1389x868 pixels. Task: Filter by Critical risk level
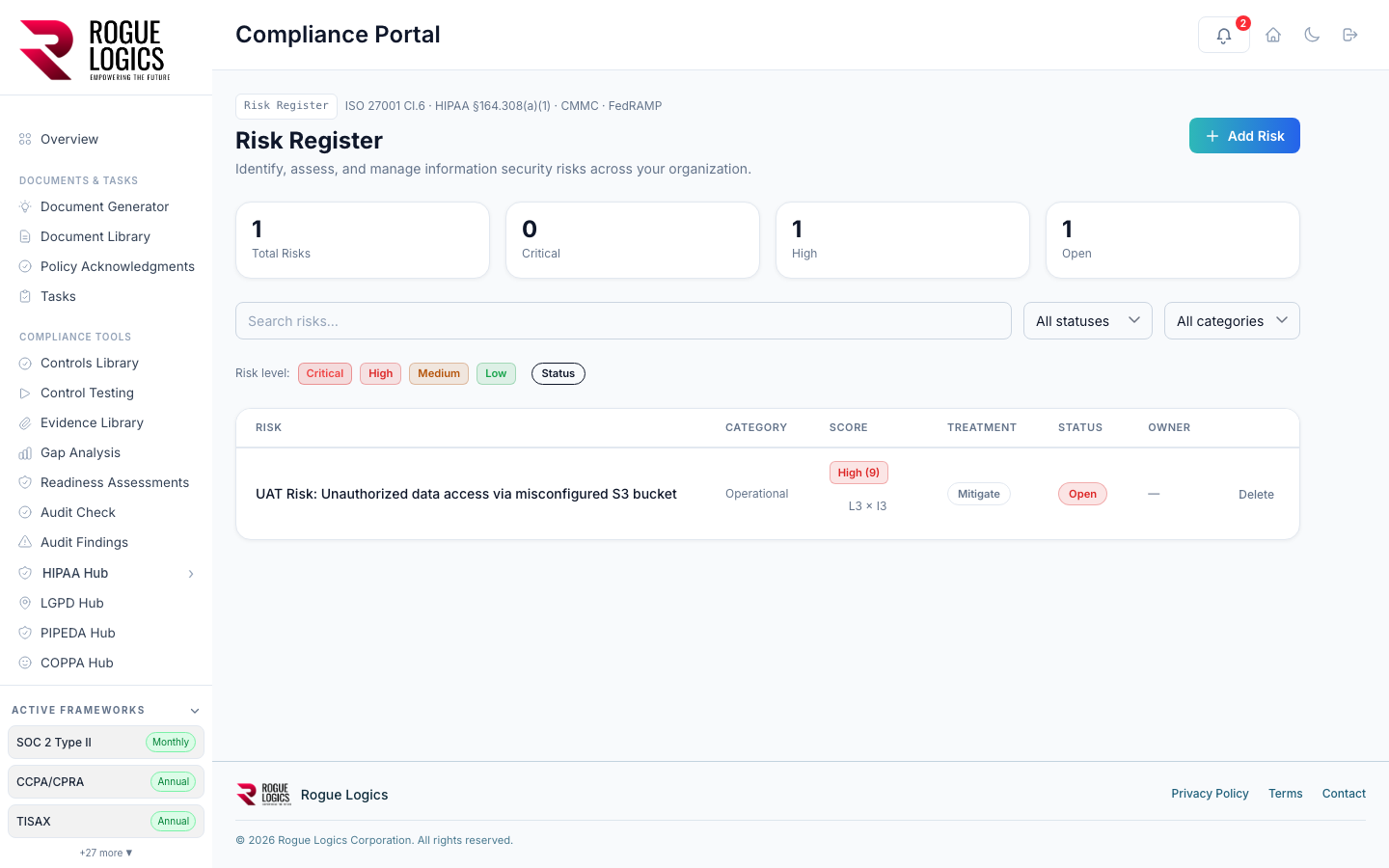[325, 373]
